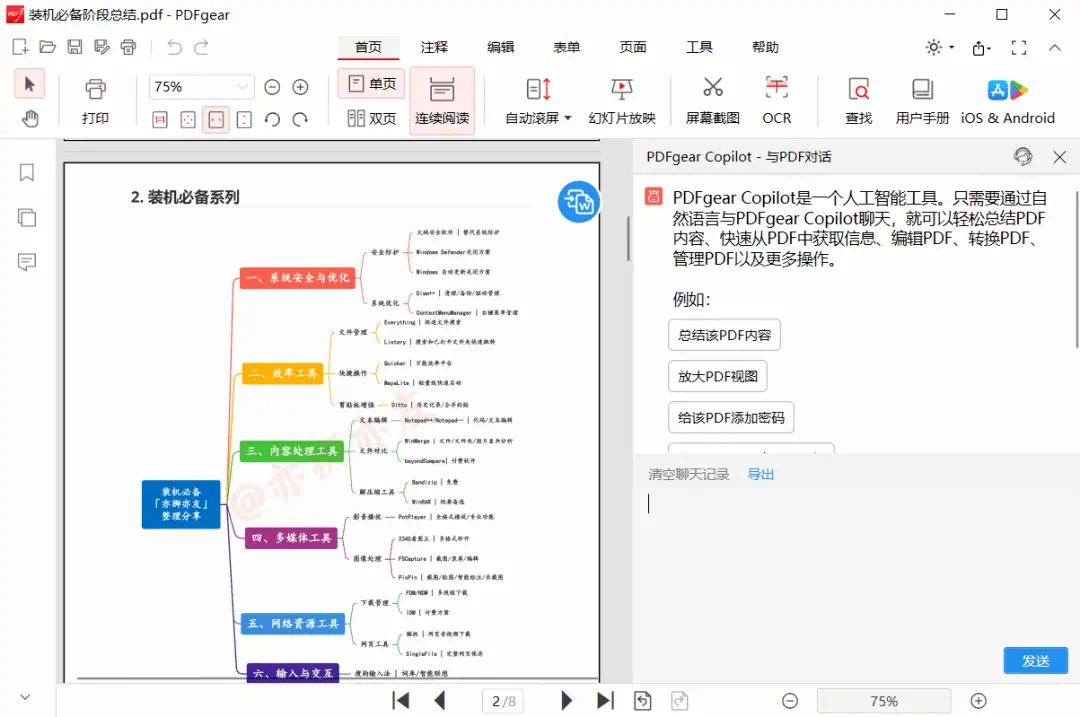
Task: Click the small printer icon in quick bar
Action: click(x=129, y=47)
